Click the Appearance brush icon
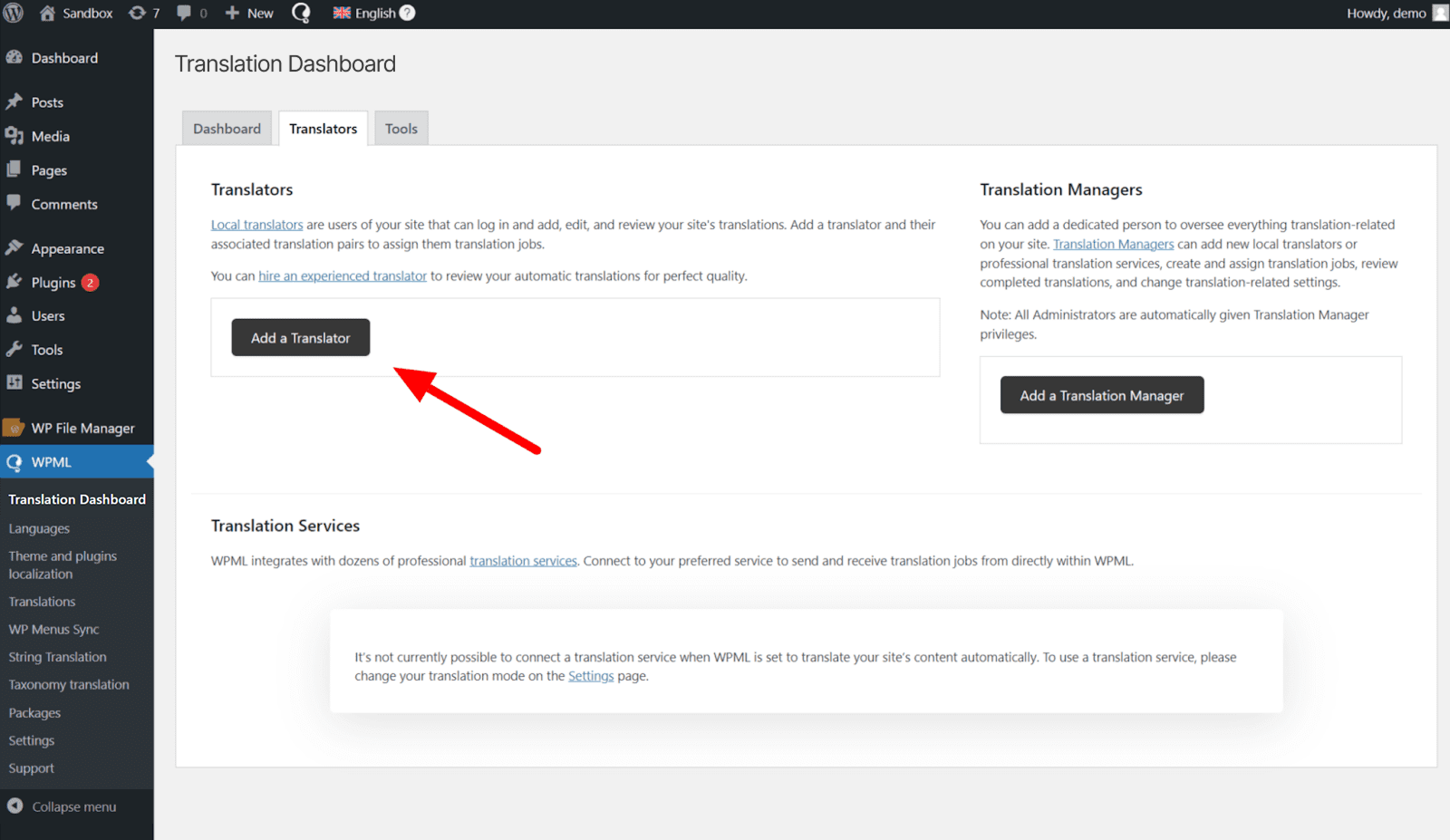Screen dimensions: 1450x840 point(14,247)
